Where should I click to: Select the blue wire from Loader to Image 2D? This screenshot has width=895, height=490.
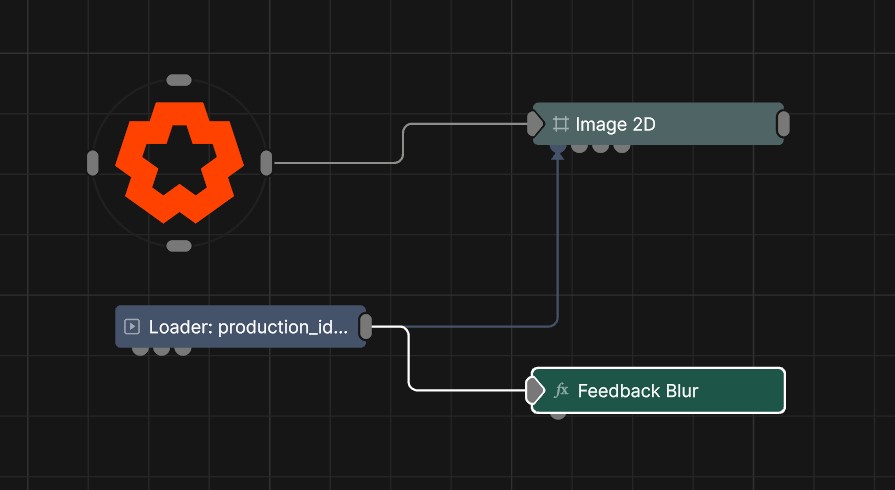(557, 246)
